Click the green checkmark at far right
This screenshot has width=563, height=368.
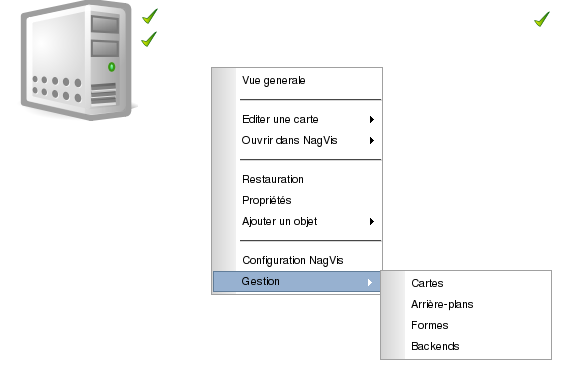[x=542, y=19]
